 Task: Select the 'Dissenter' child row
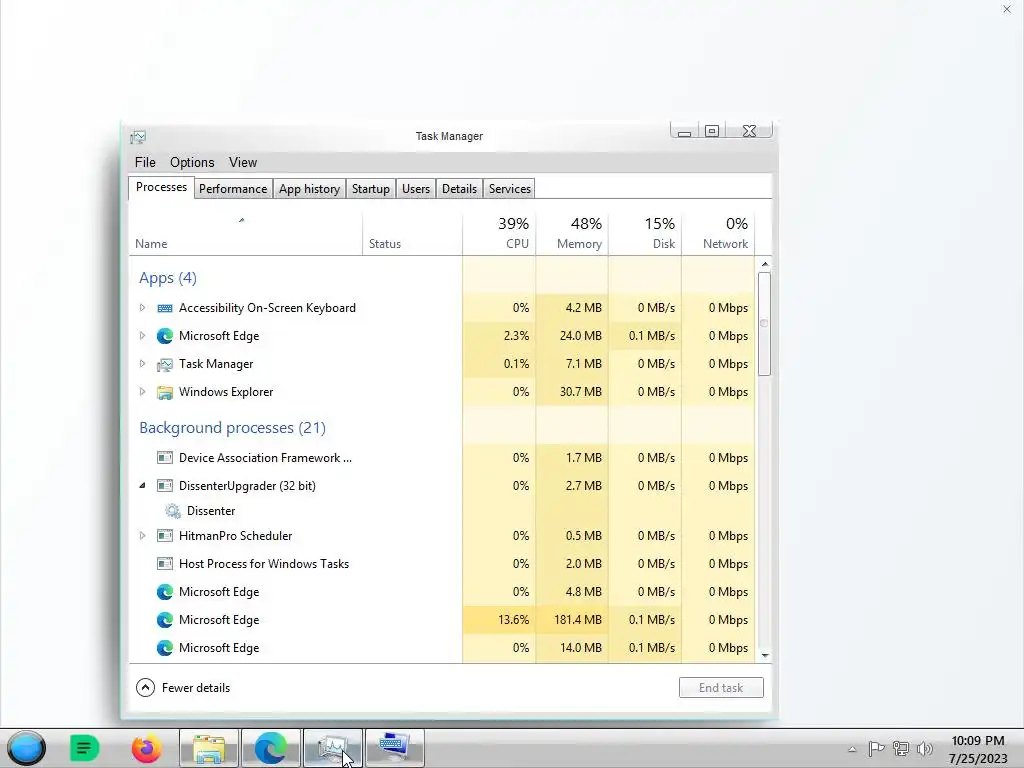[x=441, y=511]
